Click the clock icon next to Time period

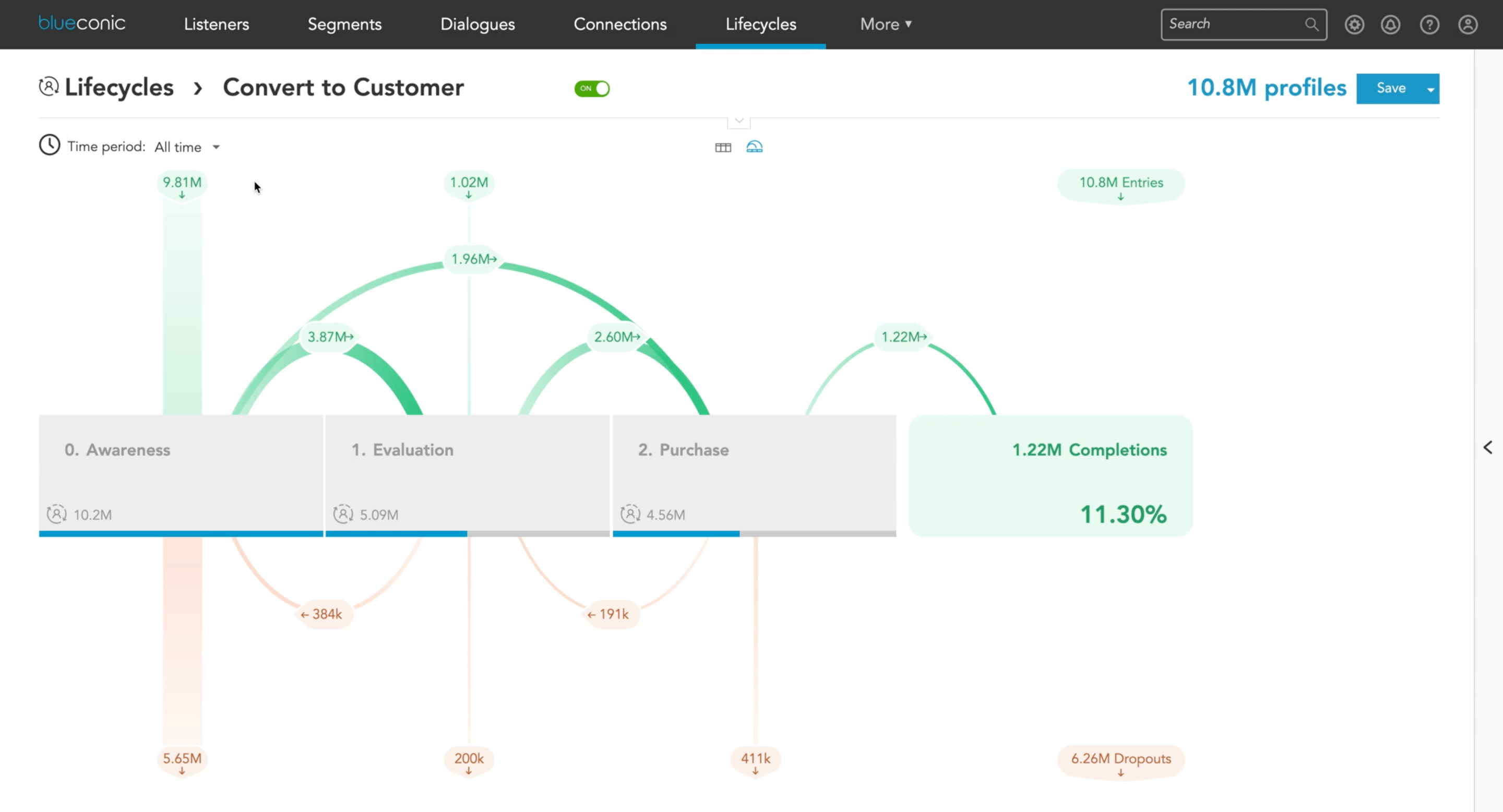(x=49, y=145)
